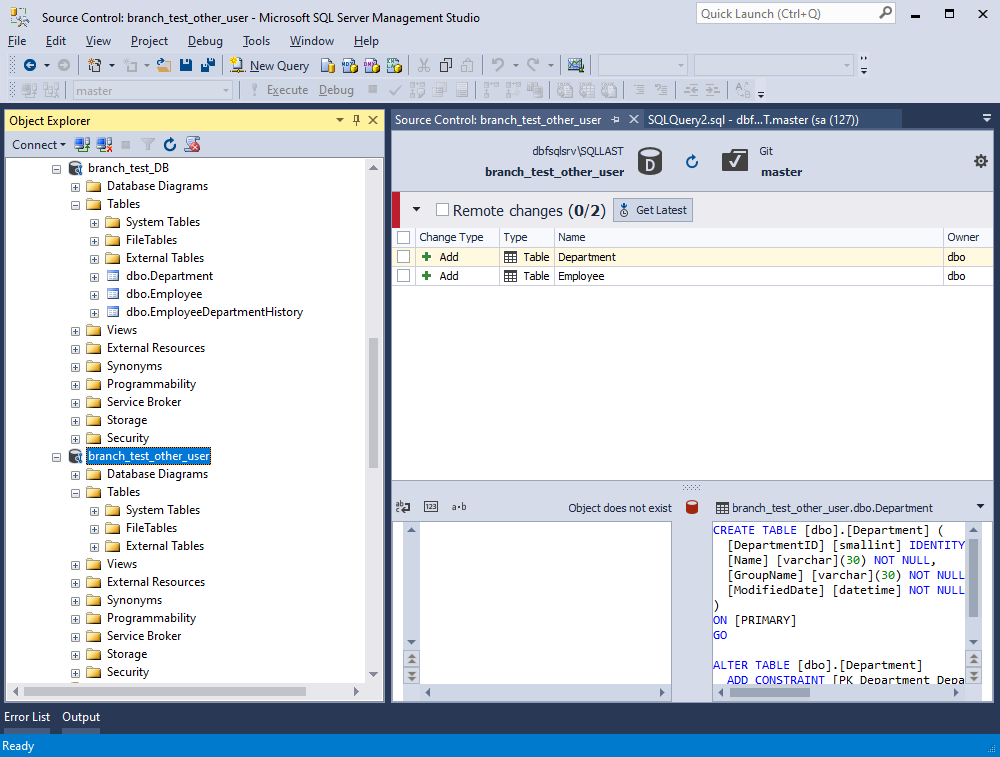Click the a•b show whitespace icon
Screen dimensions: 1000x757
point(459,507)
